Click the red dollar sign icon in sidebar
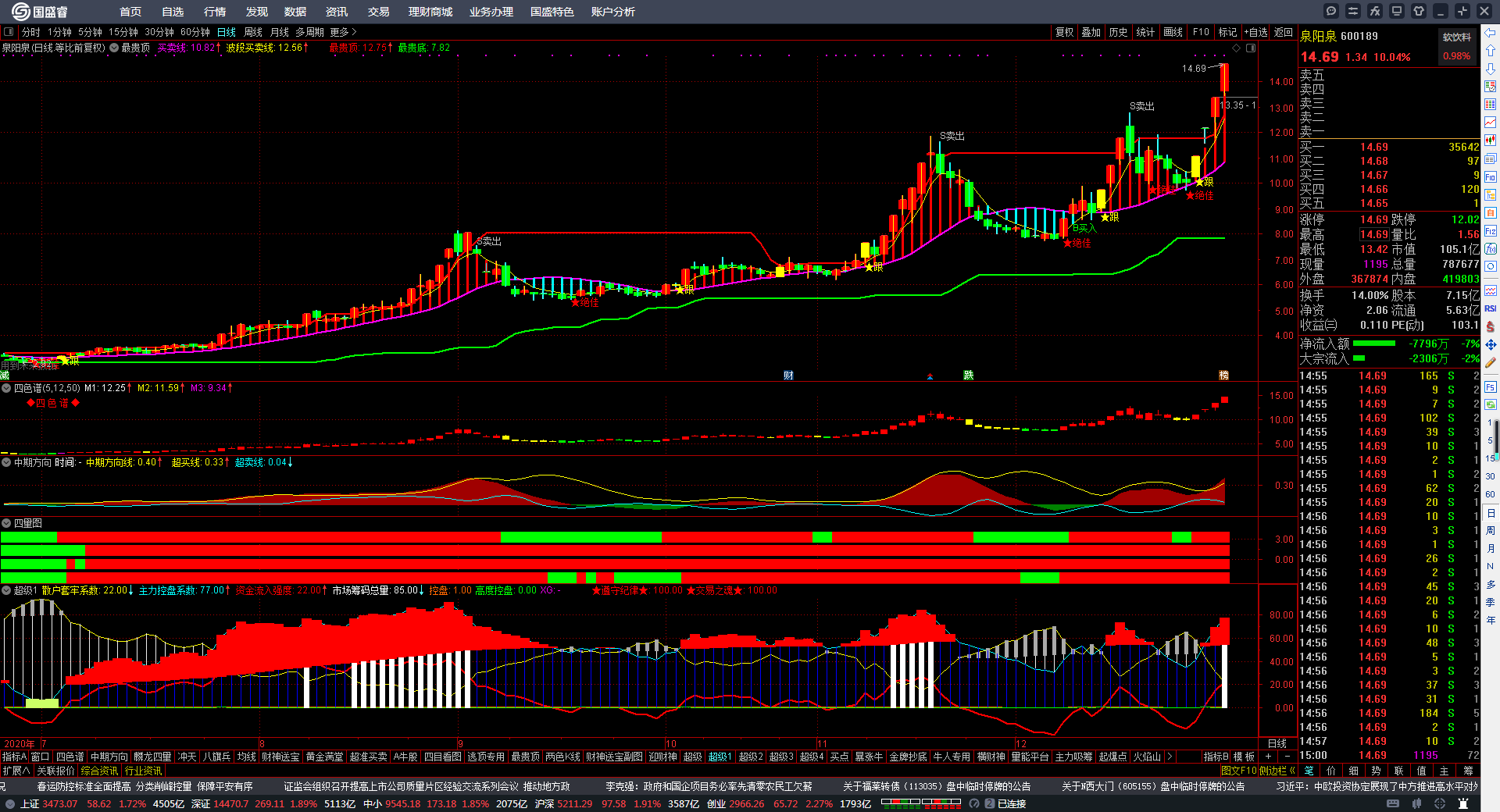 [1491, 326]
